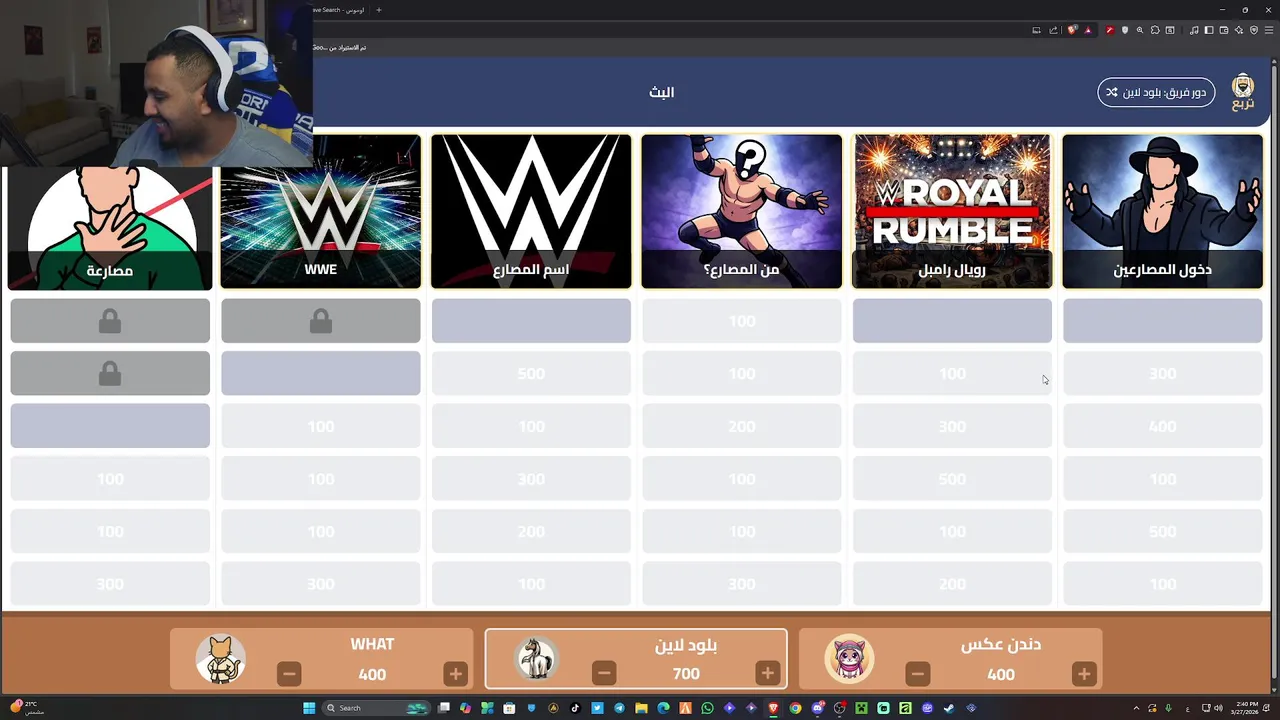1280x720 pixels.
Task: Increase the WHAT team score
Action: pos(455,674)
